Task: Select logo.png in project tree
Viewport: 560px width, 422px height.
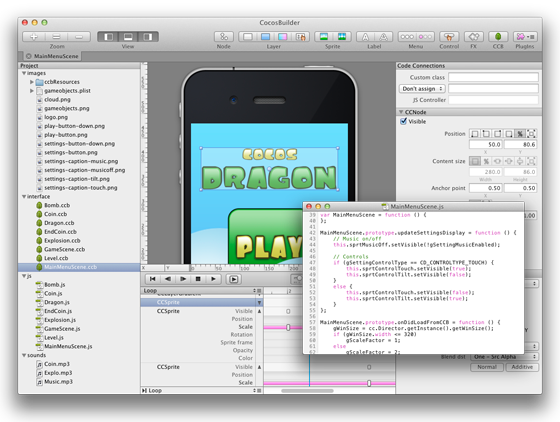Action: [x=56, y=117]
